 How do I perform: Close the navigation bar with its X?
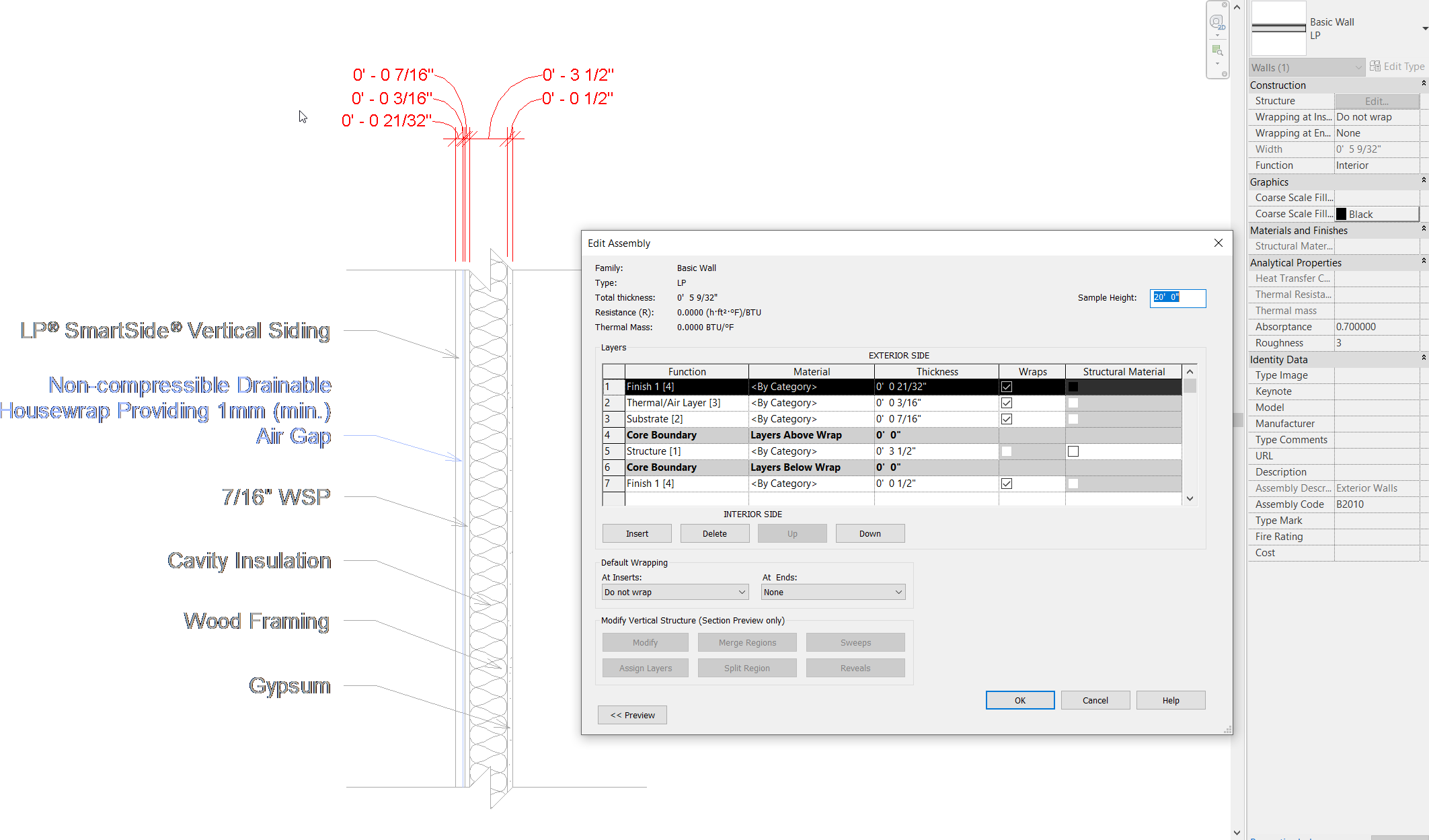(x=1225, y=5)
